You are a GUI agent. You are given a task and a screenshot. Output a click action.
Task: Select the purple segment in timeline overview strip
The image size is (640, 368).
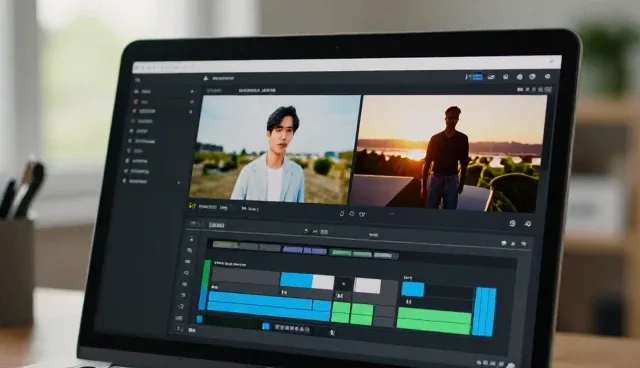click(293, 248)
